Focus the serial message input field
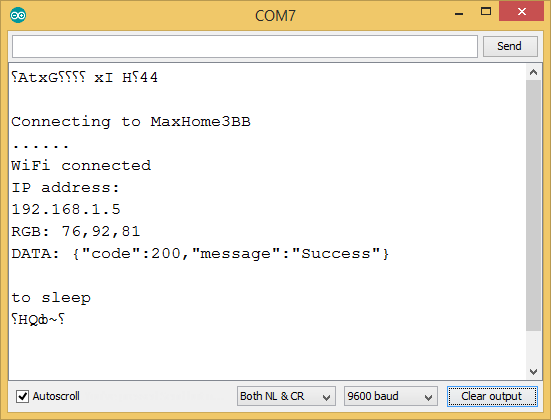The width and height of the screenshot is (551, 420). 245,46
